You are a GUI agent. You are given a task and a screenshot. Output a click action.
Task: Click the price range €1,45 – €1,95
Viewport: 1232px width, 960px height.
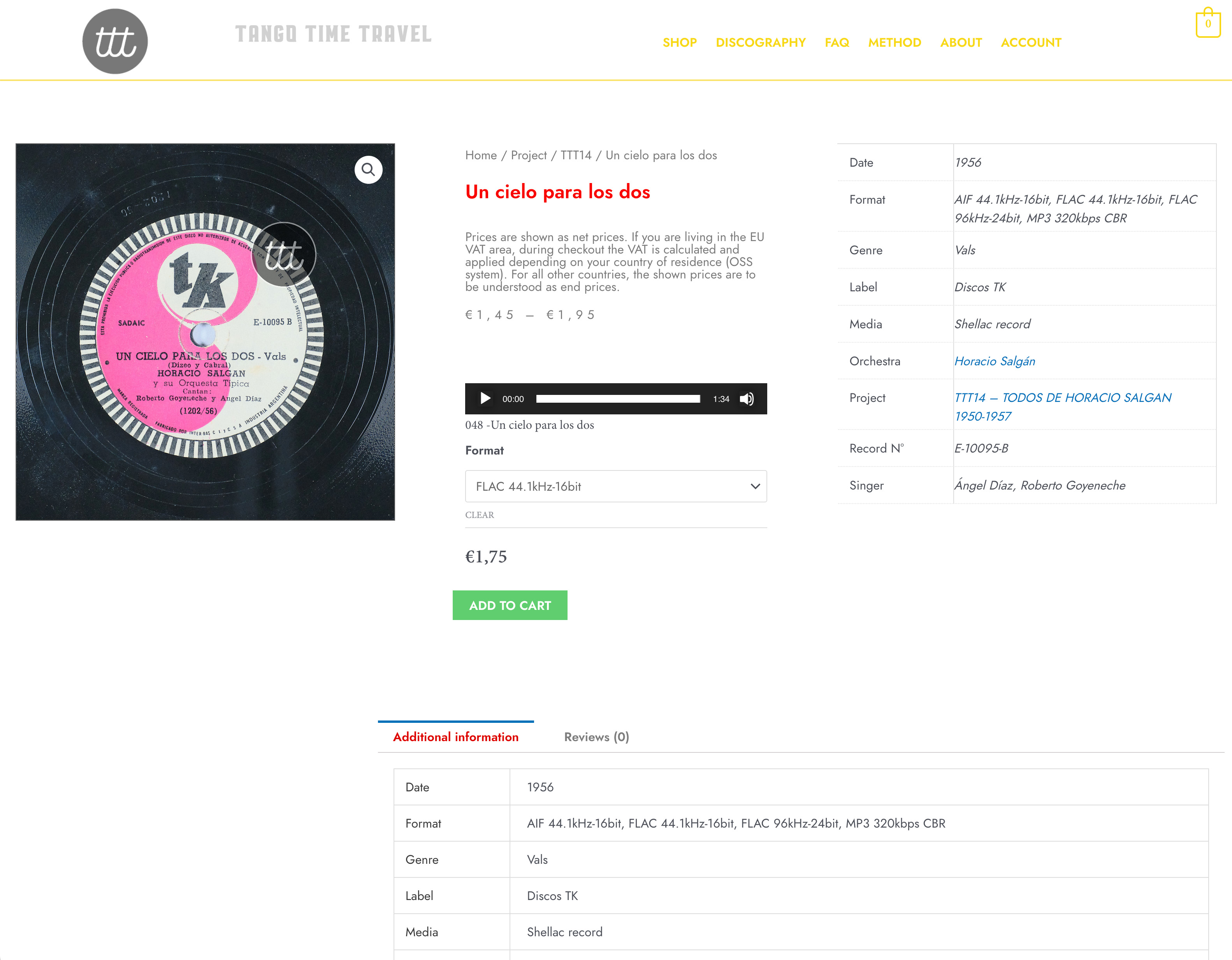pos(530,315)
